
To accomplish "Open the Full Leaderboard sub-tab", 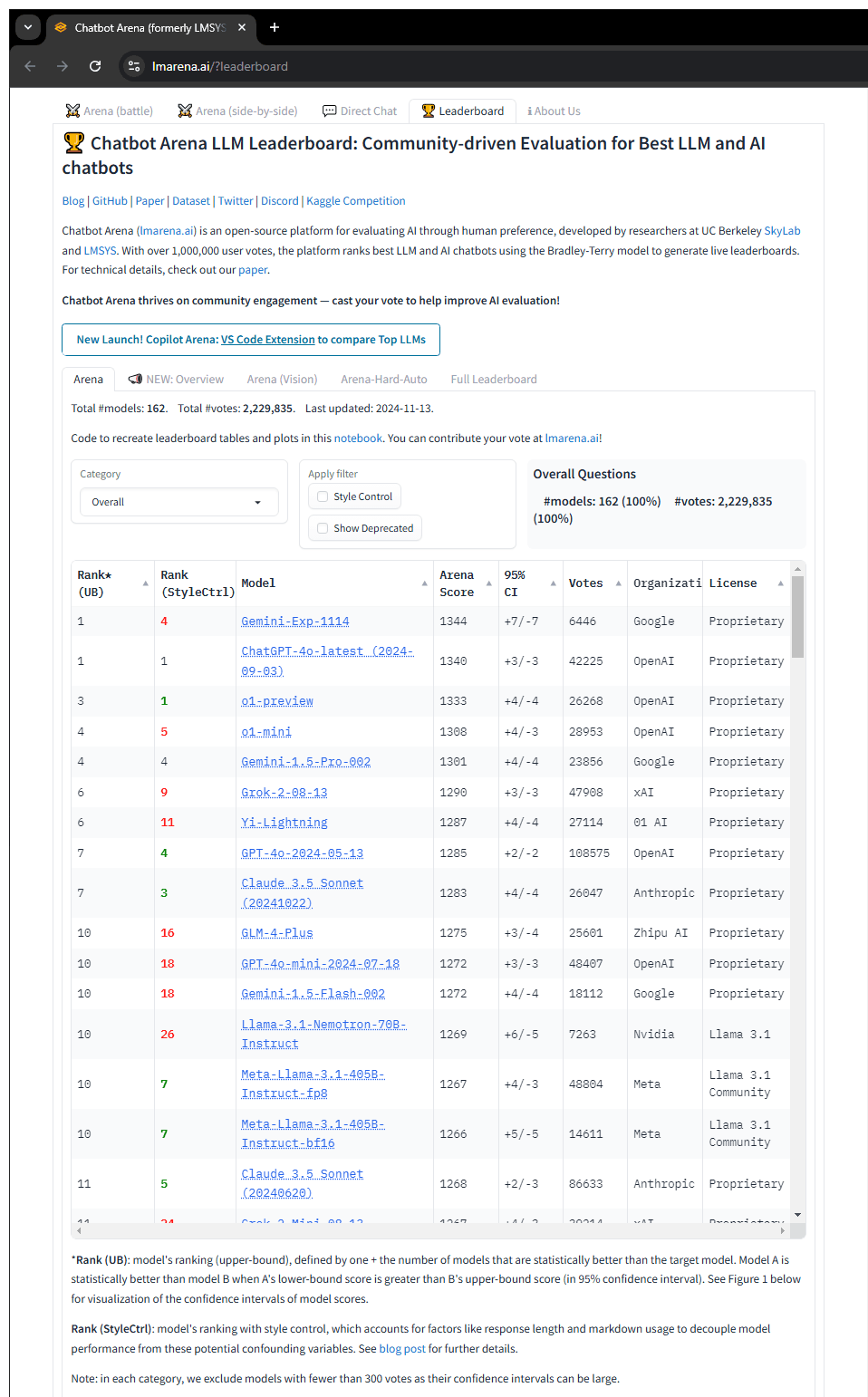I will pyautogui.click(x=494, y=379).
